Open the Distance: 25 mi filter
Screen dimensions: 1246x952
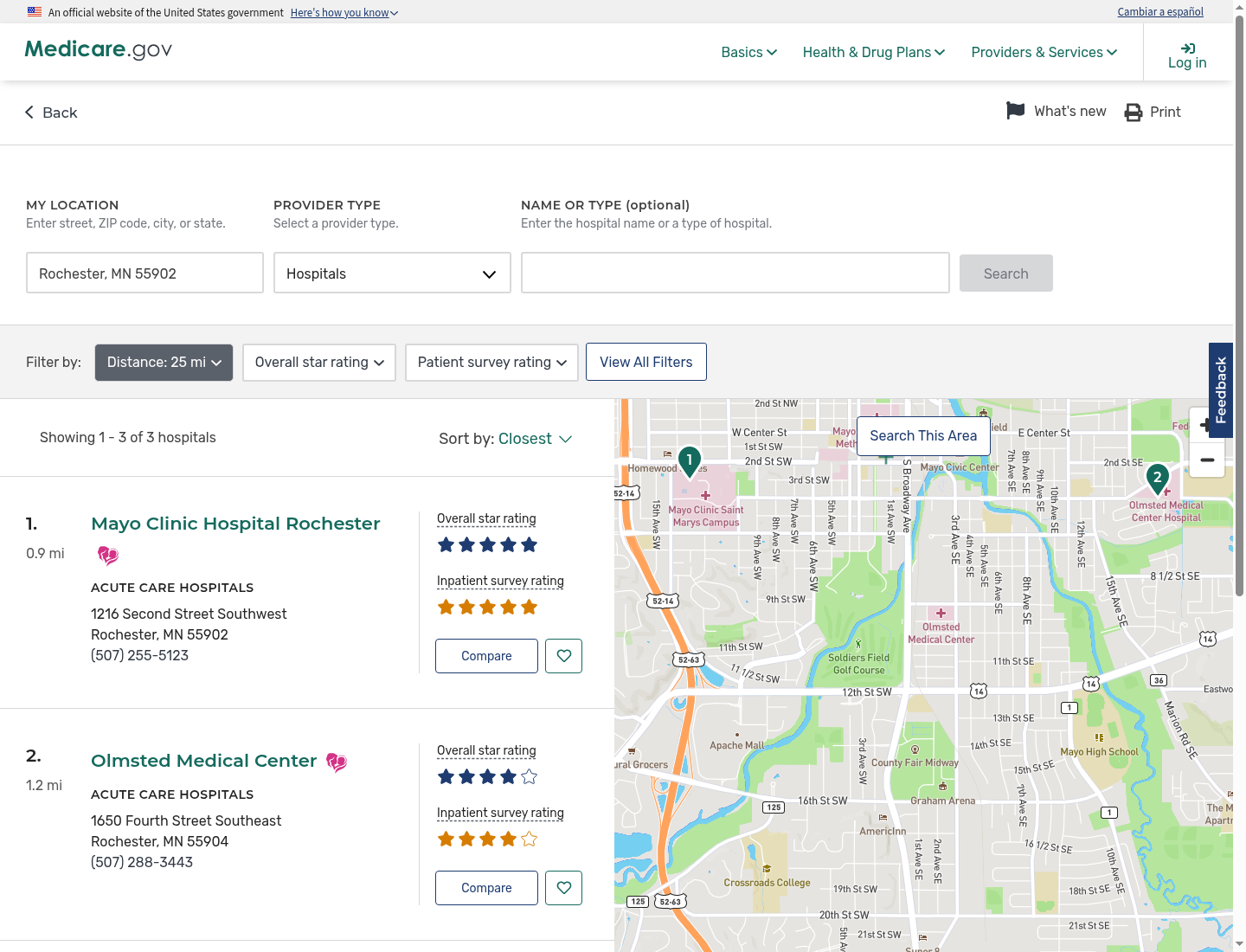[164, 363]
